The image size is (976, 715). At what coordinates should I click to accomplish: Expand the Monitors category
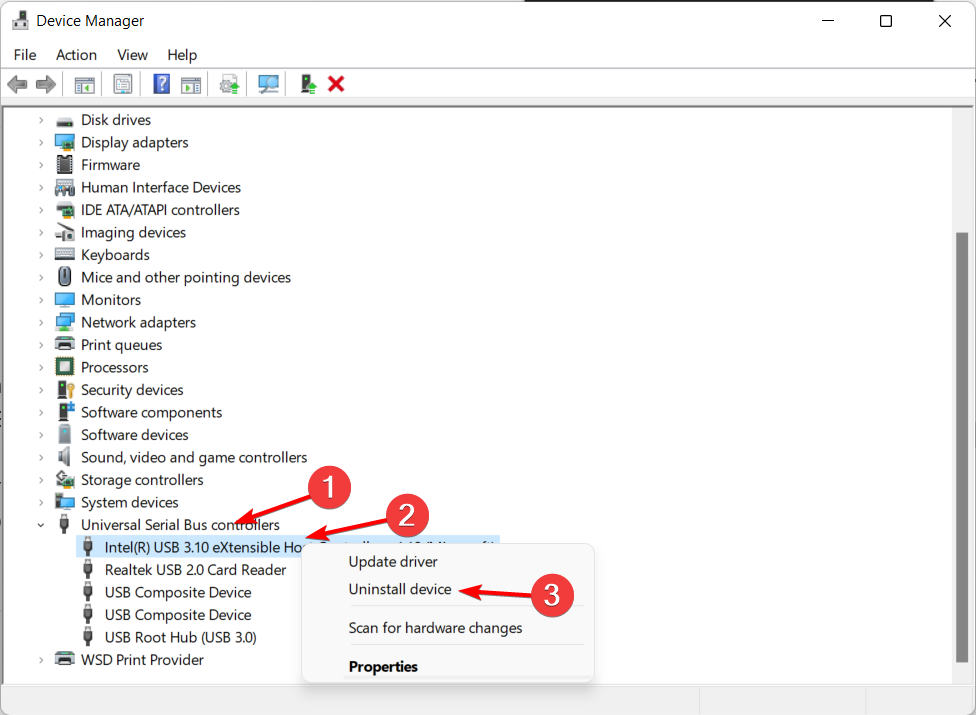click(x=41, y=300)
